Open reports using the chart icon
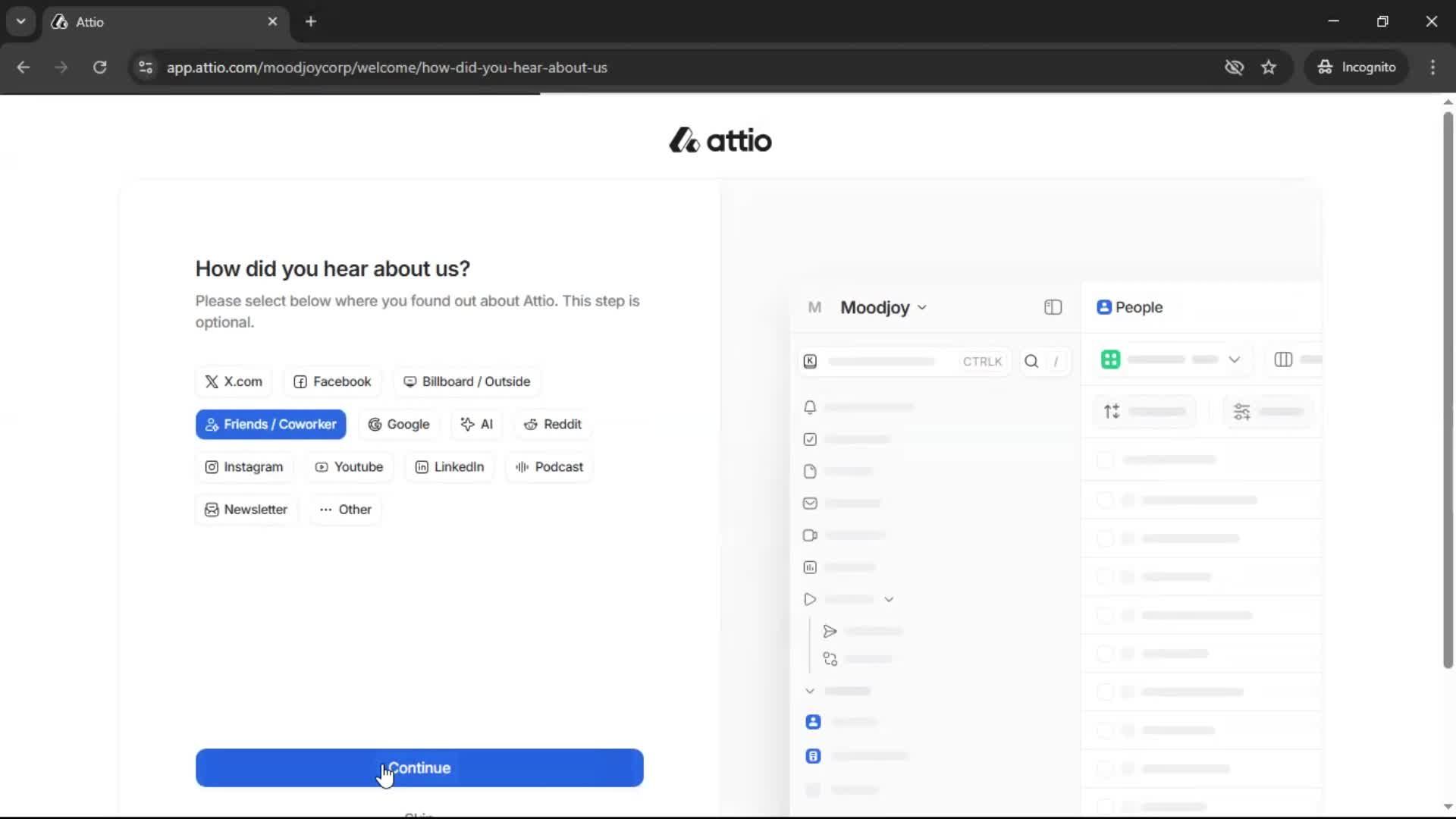The image size is (1456, 819). tap(810, 566)
